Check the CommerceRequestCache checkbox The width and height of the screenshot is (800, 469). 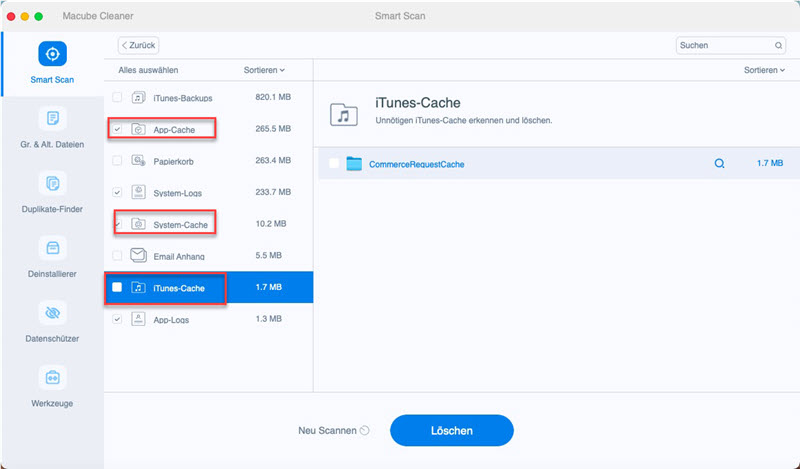tap(334, 163)
